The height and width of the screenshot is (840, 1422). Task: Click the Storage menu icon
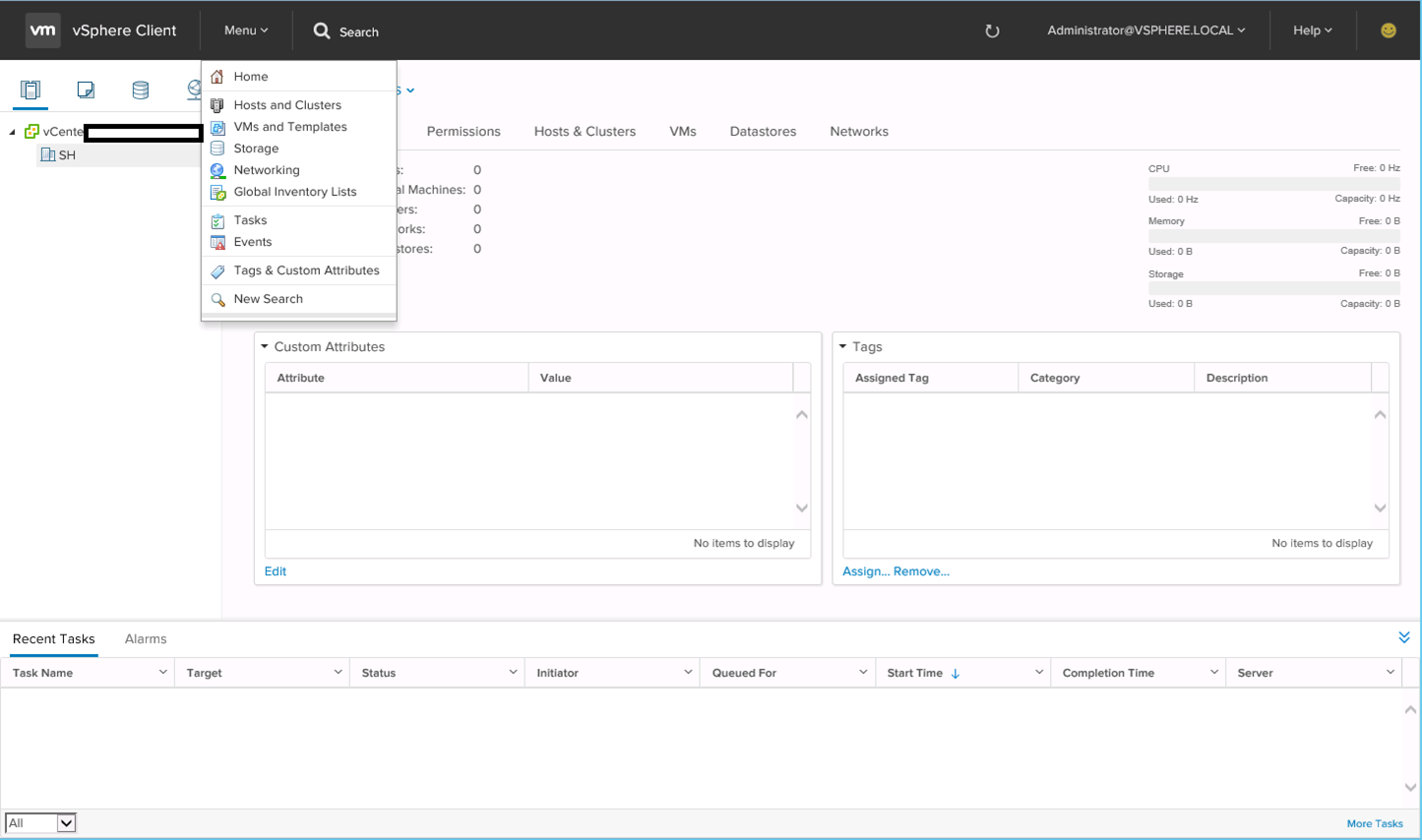217,149
